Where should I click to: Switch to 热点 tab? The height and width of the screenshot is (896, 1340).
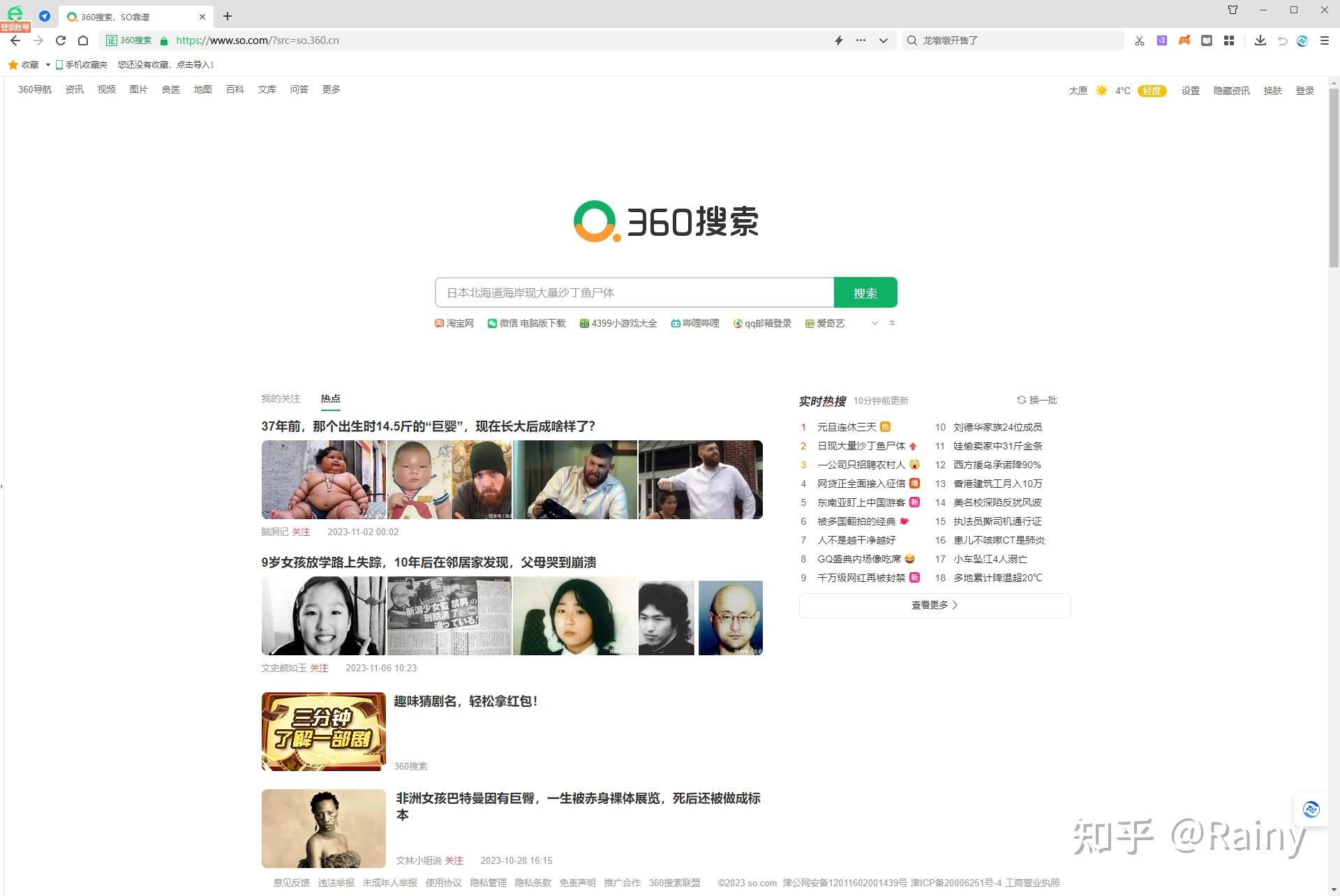(x=330, y=398)
